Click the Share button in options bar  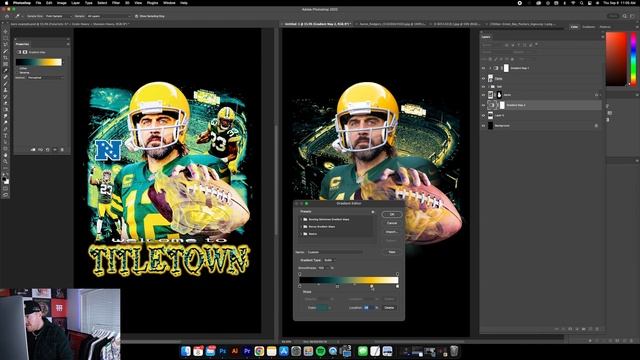pos(613,16)
